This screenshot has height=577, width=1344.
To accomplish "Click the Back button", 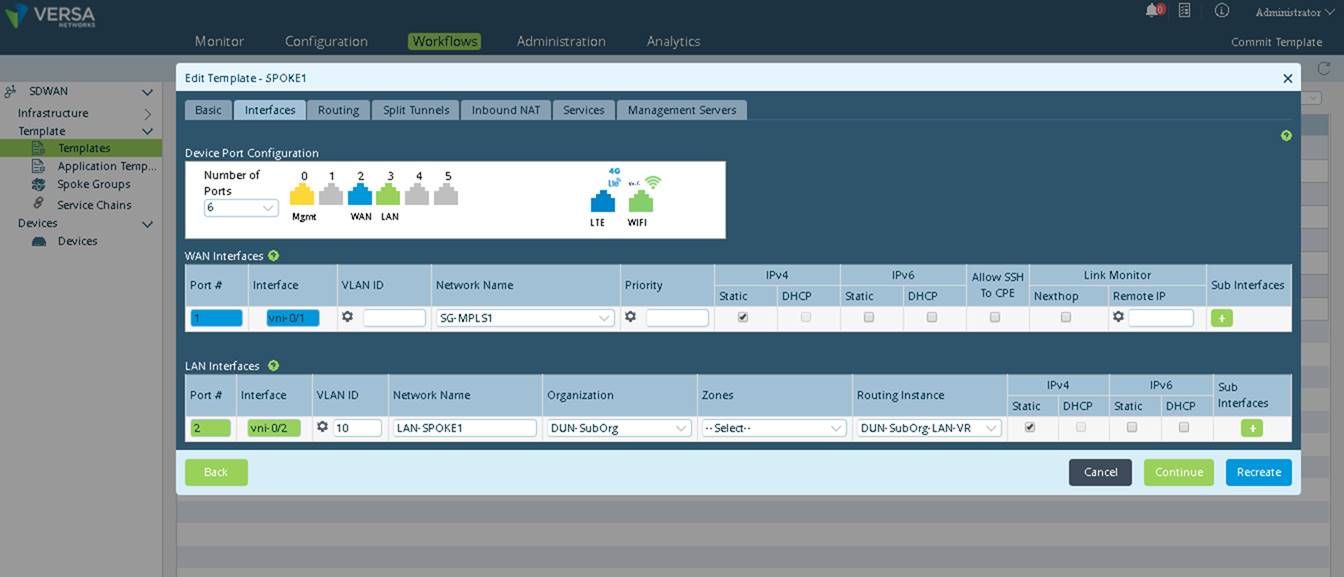I will pyautogui.click(x=216, y=472).
